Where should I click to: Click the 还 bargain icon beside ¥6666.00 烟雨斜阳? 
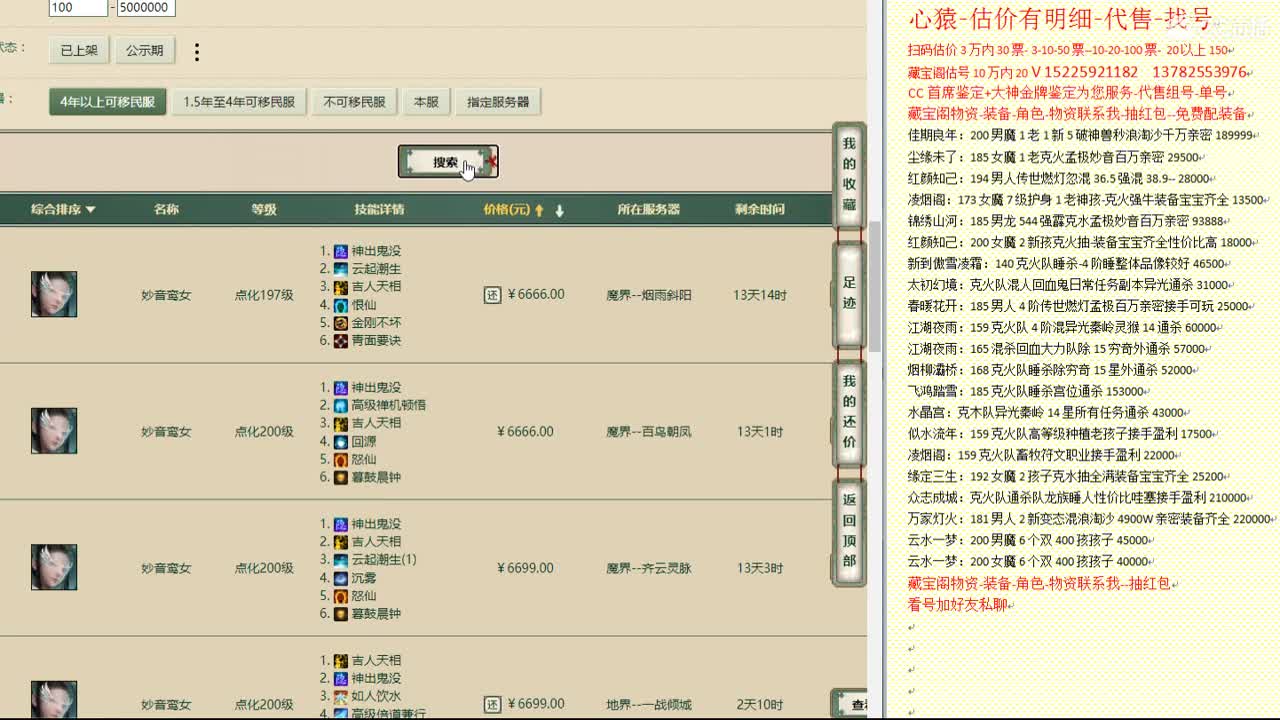click(x=492, y=295)
